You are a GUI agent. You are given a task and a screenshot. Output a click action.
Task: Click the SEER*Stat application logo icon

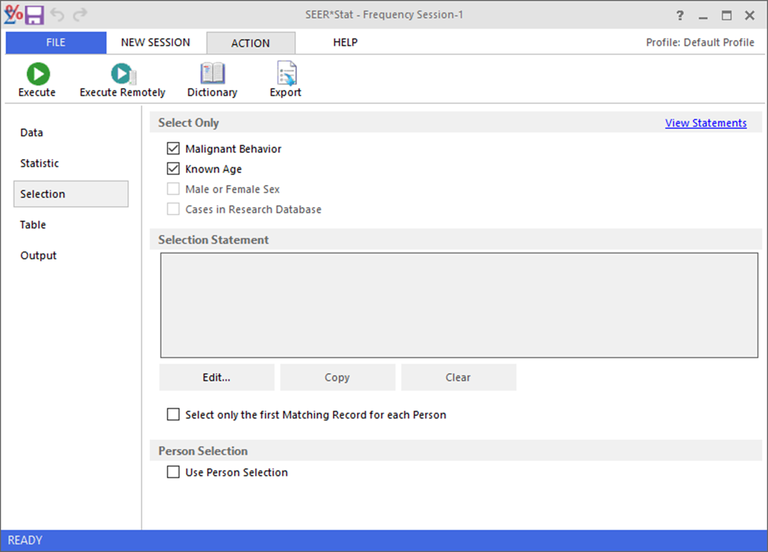13,15
